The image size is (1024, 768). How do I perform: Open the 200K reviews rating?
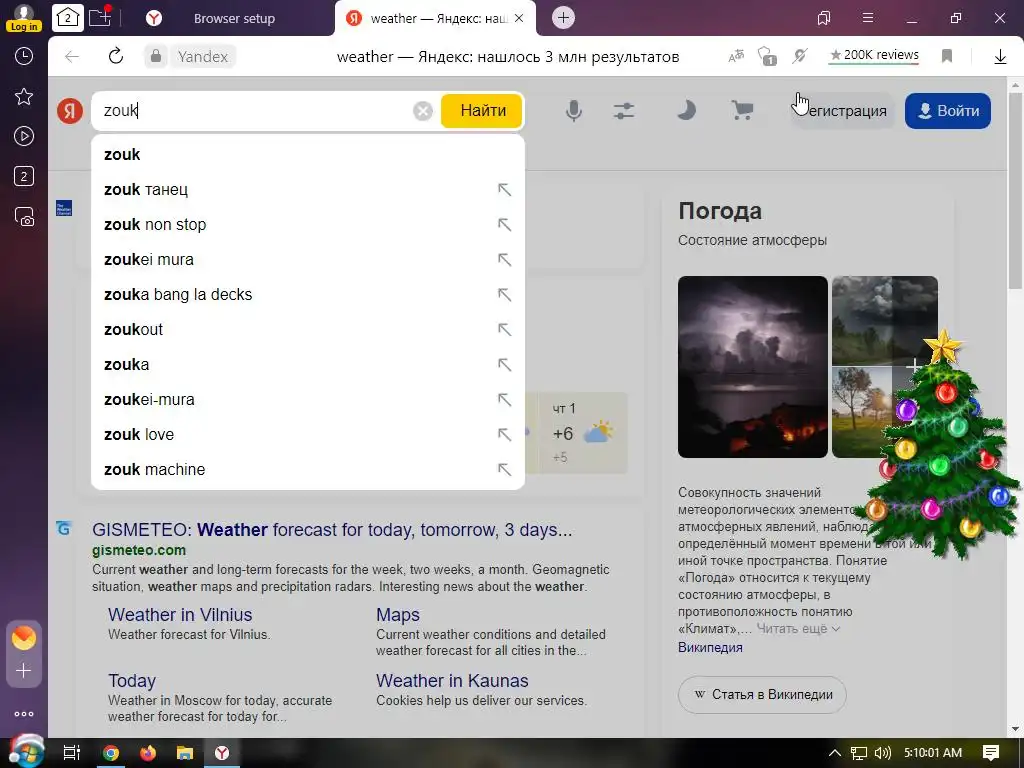[874, 56]
